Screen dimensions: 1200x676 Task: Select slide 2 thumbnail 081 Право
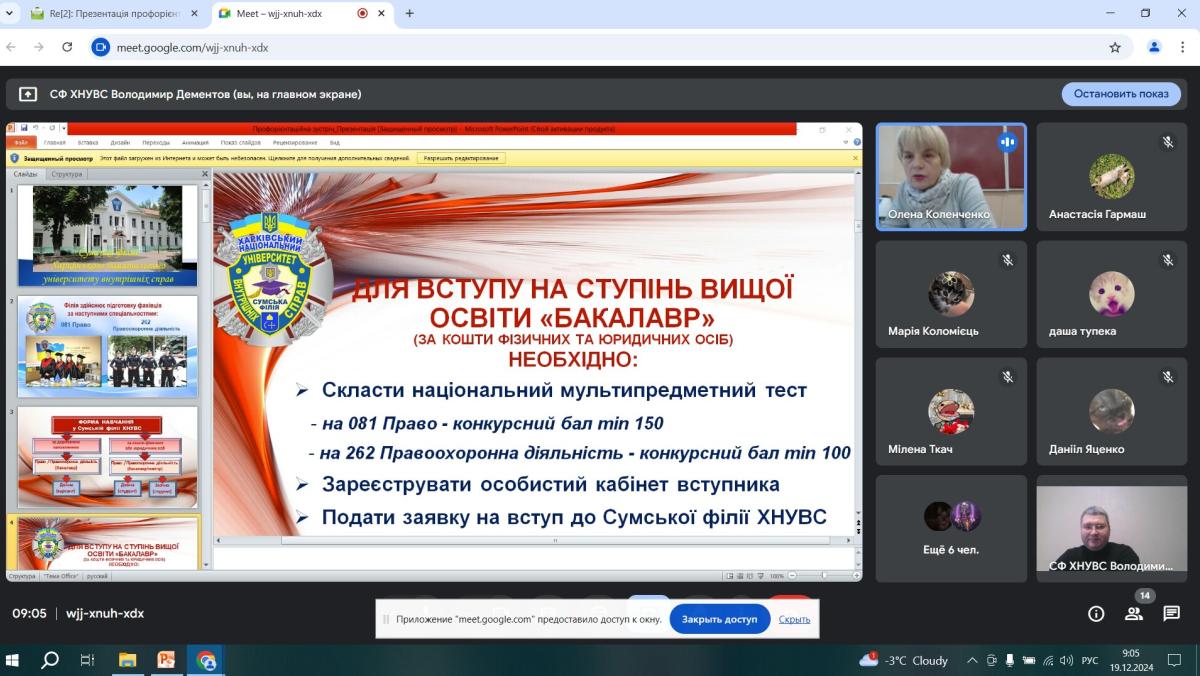point(108,346)
